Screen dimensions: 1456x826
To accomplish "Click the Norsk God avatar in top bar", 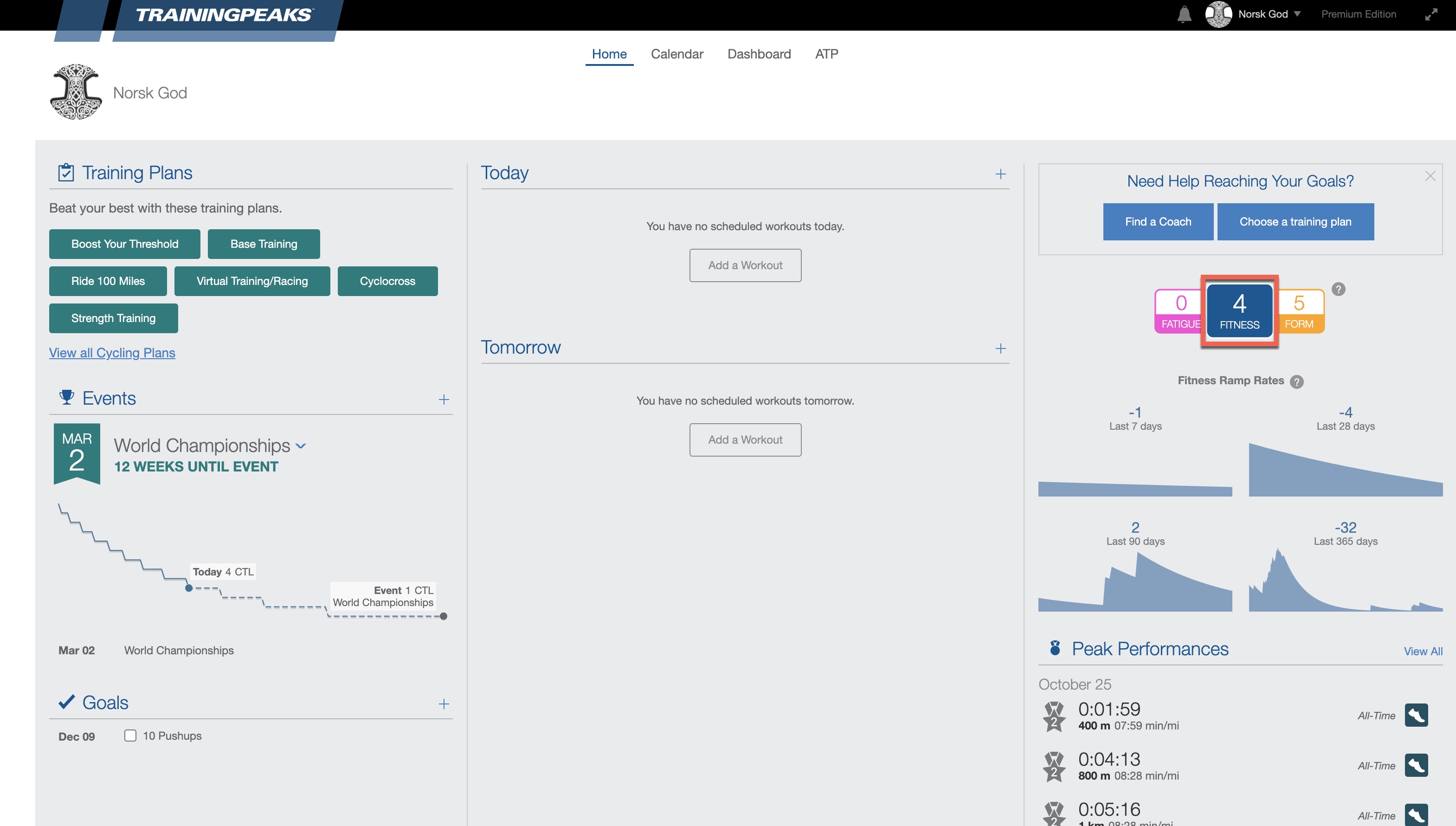I will click(1218, 14).
